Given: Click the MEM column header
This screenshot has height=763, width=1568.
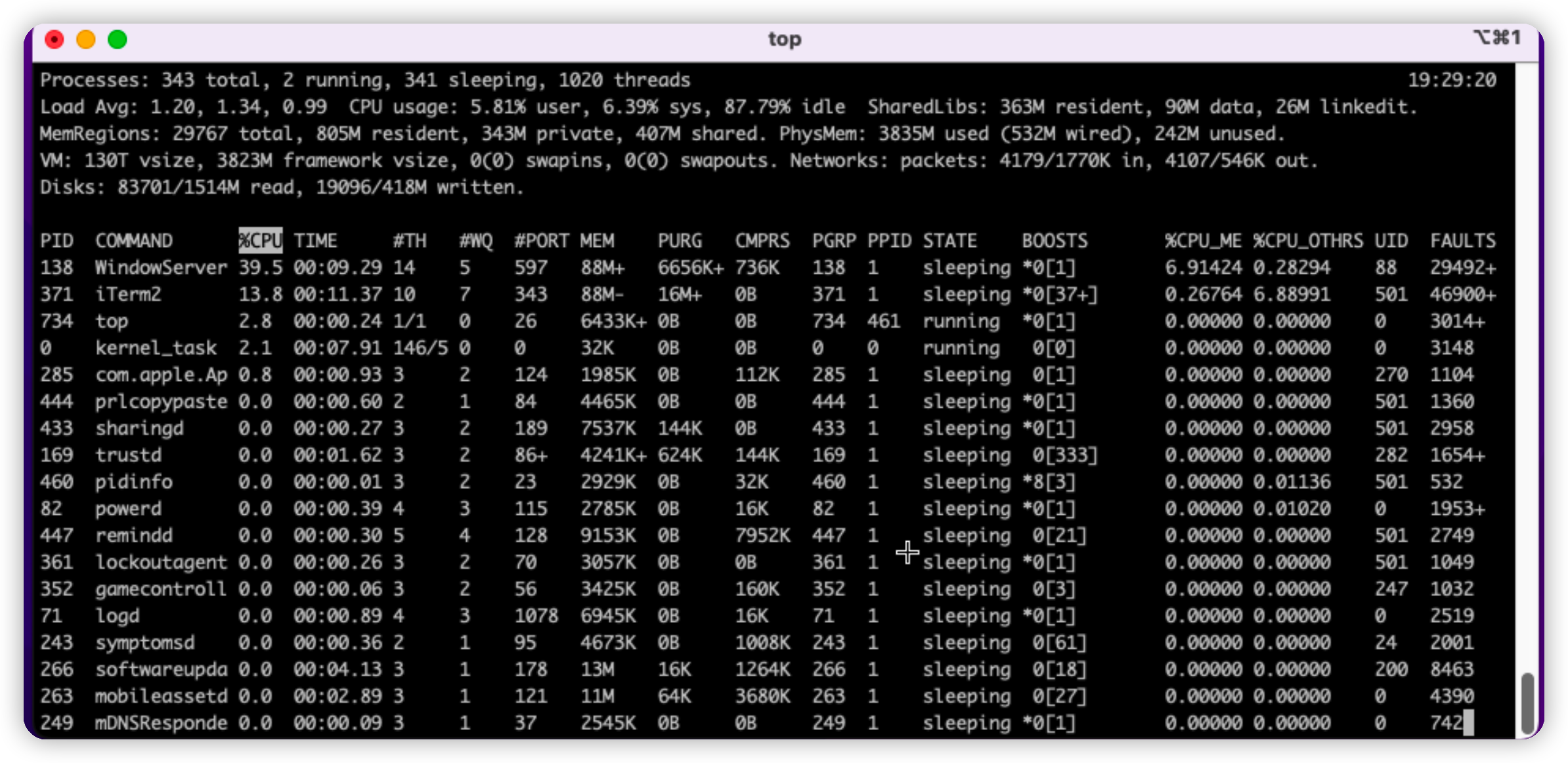Looking at the screenshot, I should point(596,240).
